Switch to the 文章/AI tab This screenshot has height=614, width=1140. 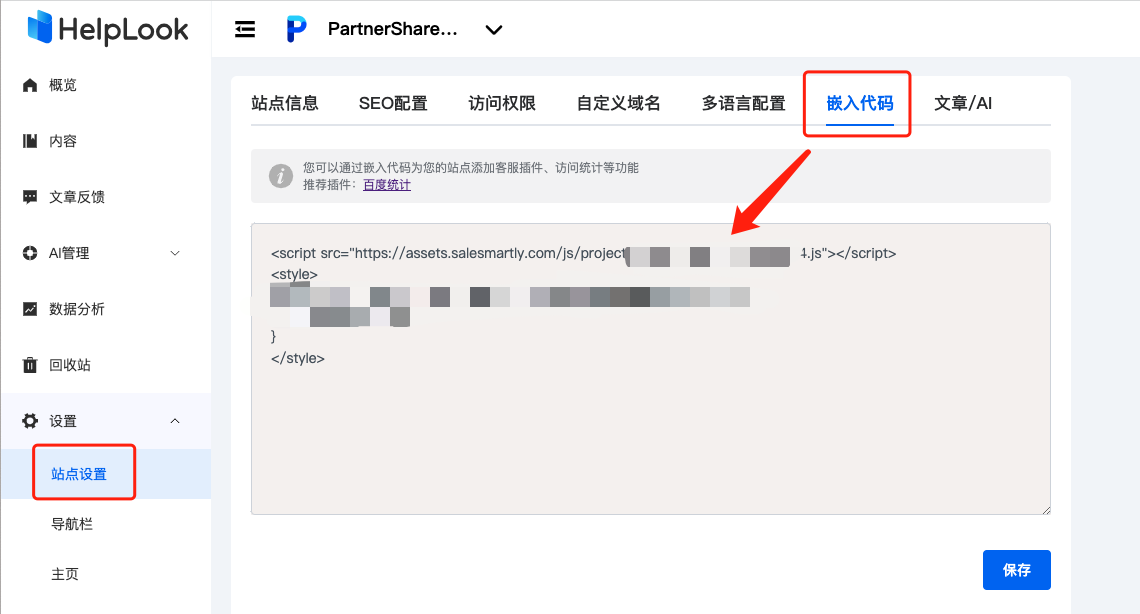pos(963,103)
